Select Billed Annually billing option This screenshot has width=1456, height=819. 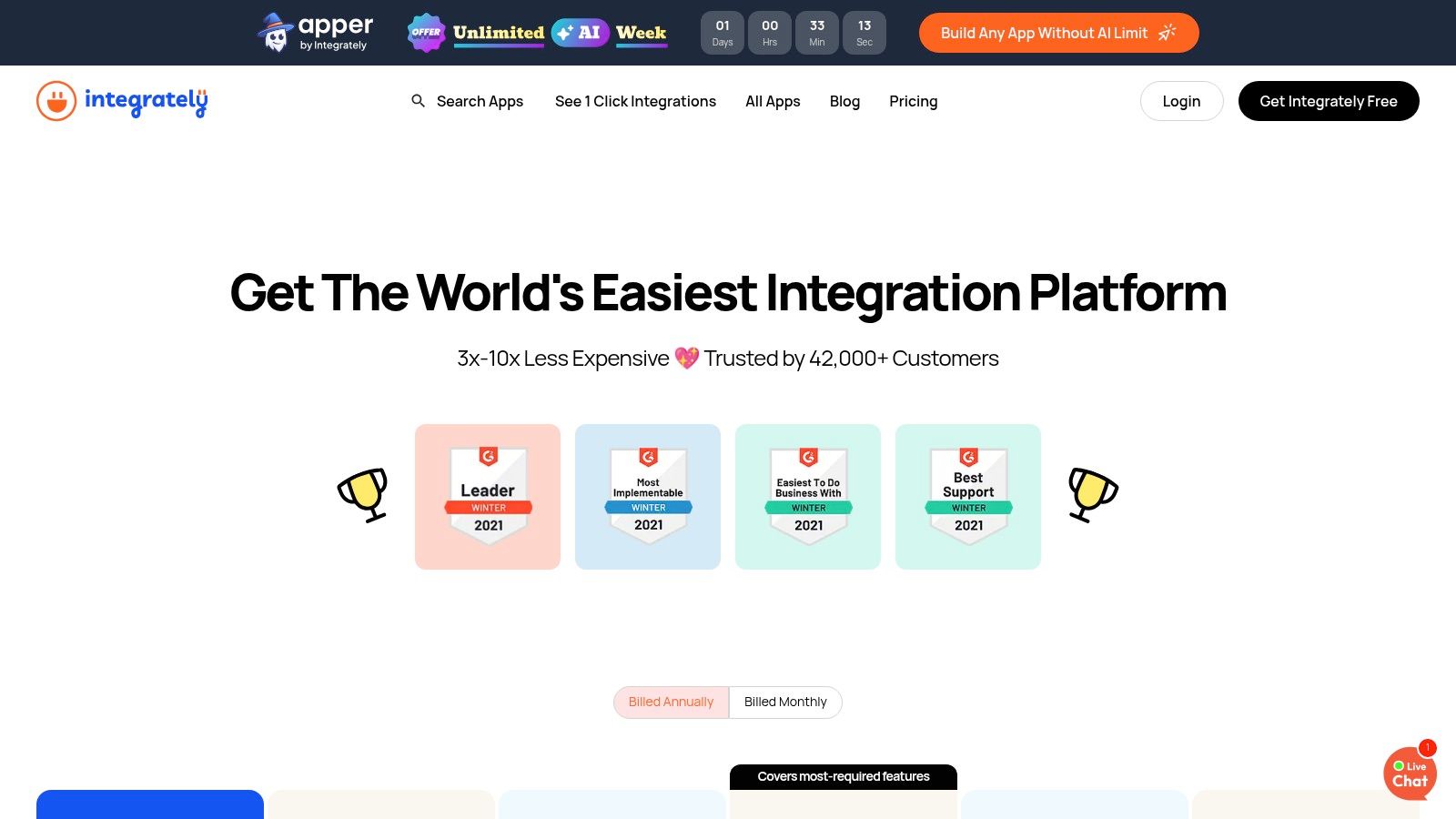(671, 702)
